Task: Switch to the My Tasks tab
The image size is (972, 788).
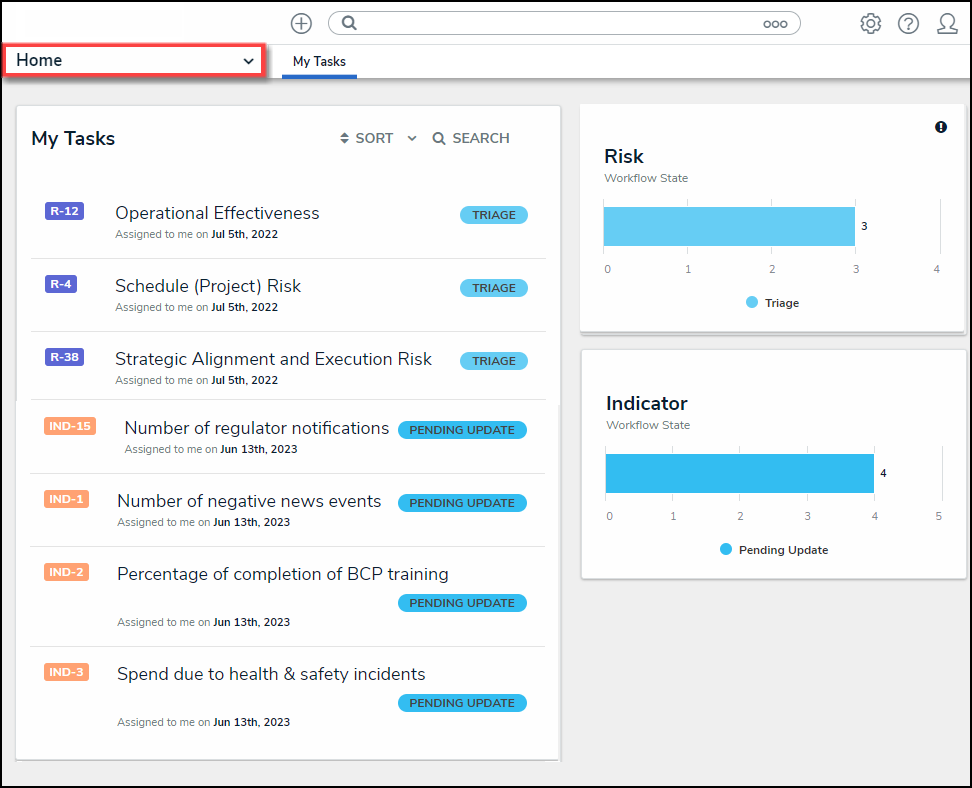Action: [x=319, y=61]
